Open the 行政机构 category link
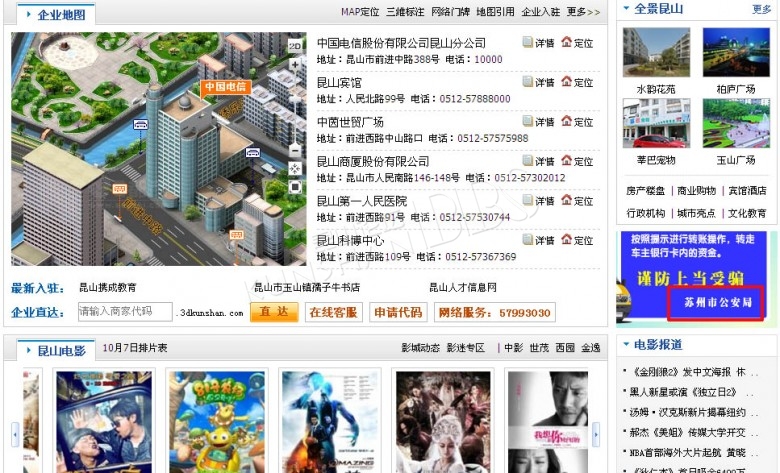Screen dimensions: 780x473 coord(646,213)
